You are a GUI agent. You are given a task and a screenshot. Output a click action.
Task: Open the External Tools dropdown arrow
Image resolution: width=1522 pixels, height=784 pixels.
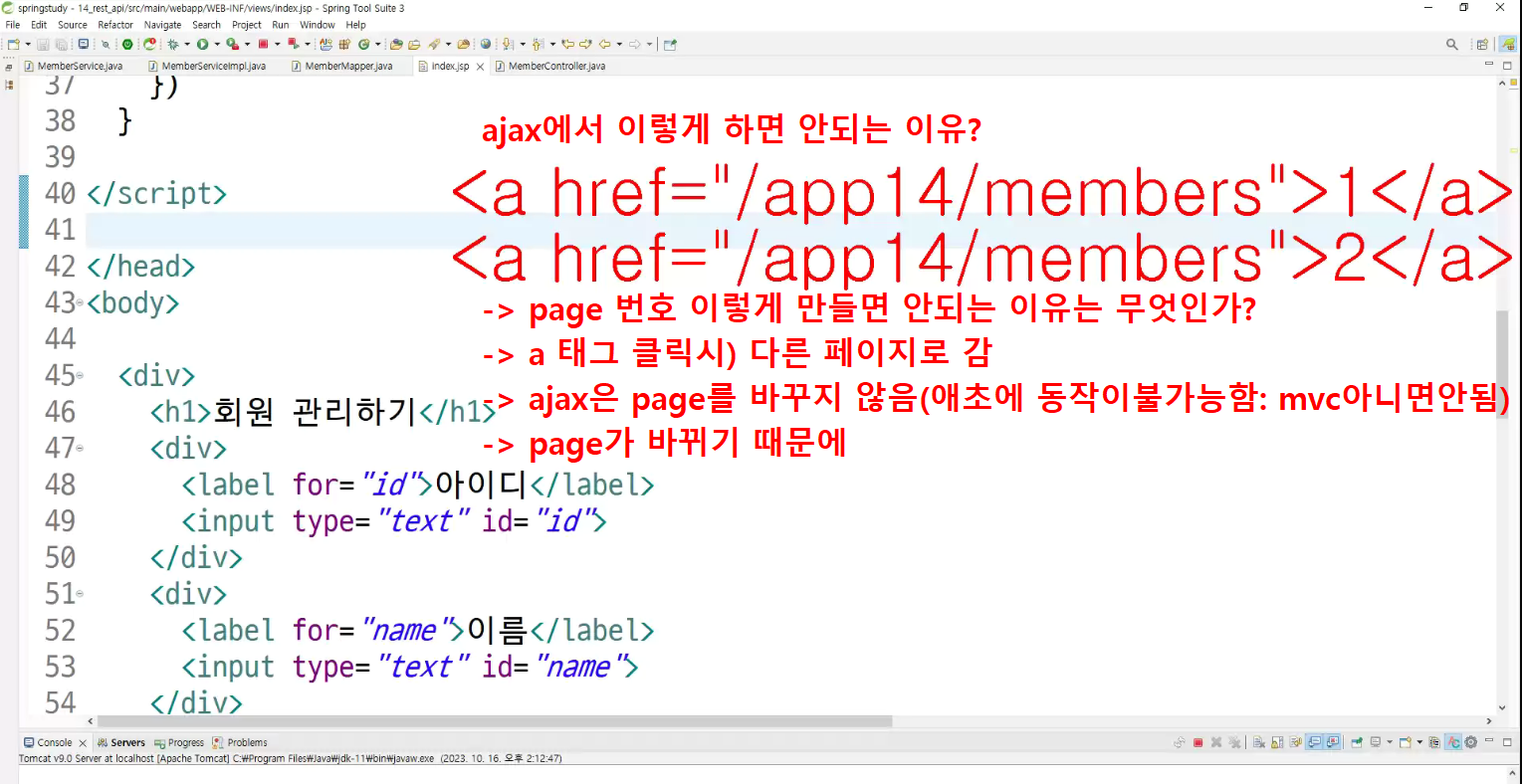(x=248, y=44)
